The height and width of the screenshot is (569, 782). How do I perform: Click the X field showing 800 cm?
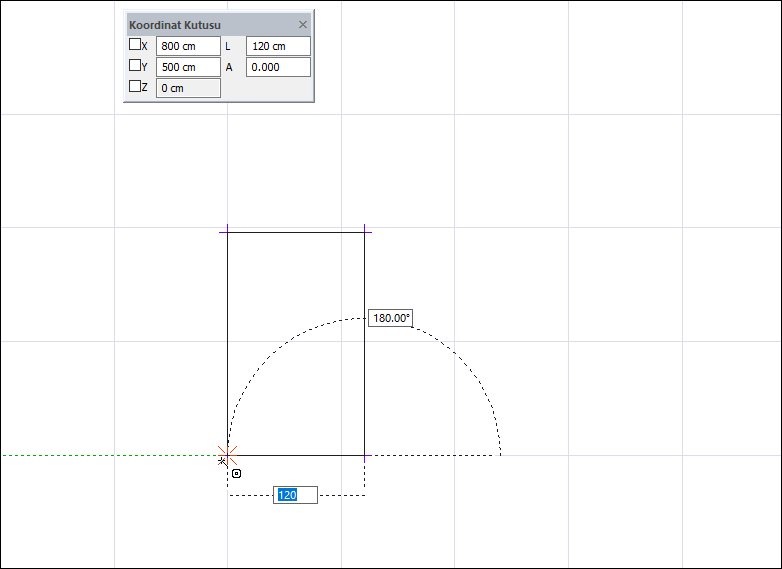pyautogui.click(x=188, y=46)
